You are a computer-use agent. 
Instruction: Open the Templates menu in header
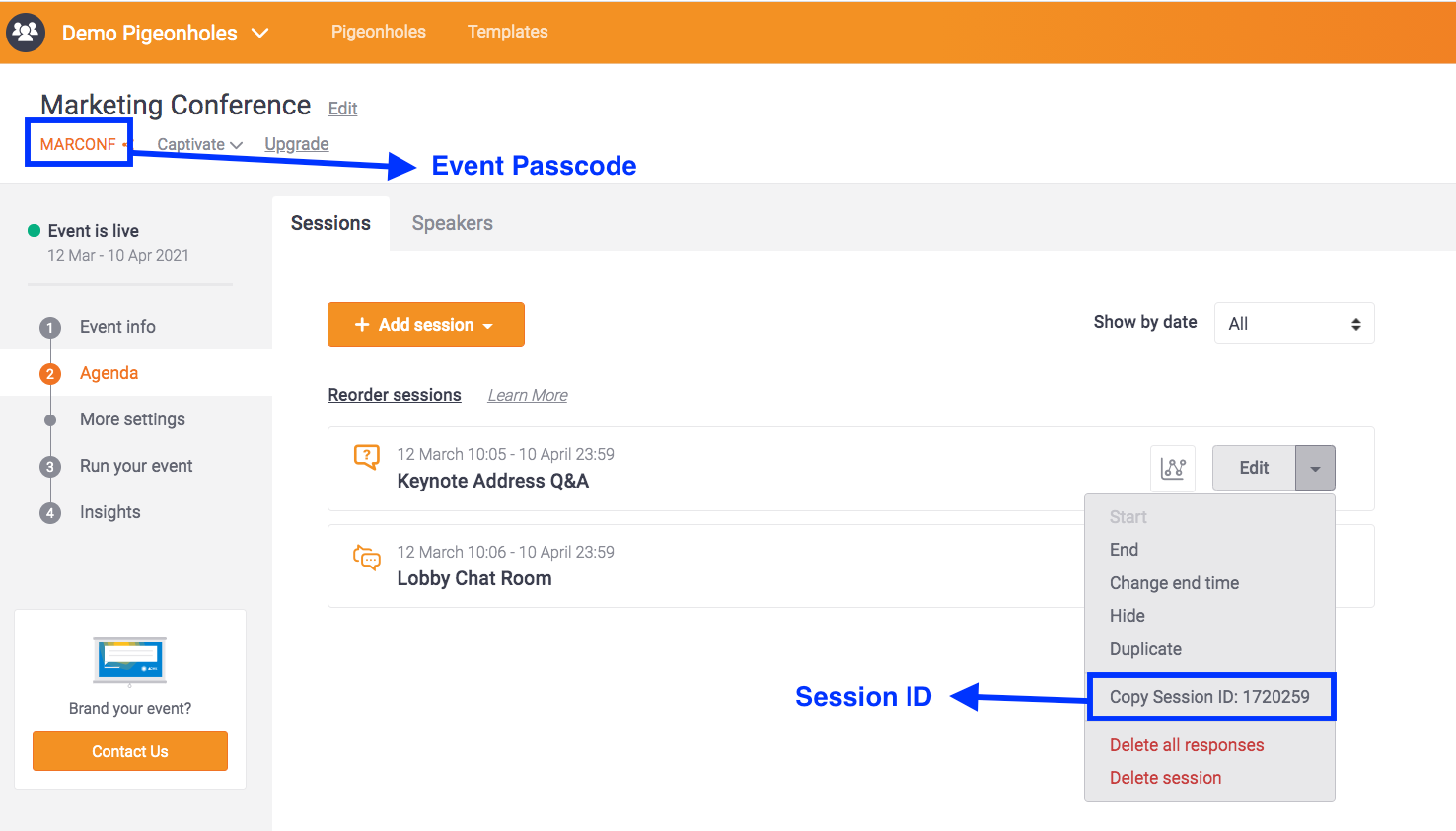[x=507, y=32]
